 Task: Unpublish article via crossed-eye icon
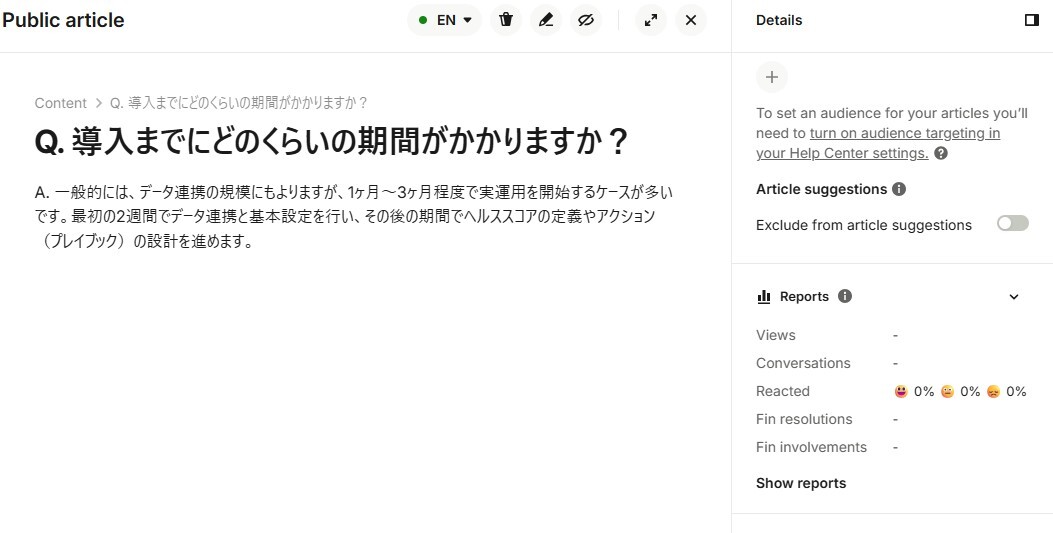[x=586, y=20]
